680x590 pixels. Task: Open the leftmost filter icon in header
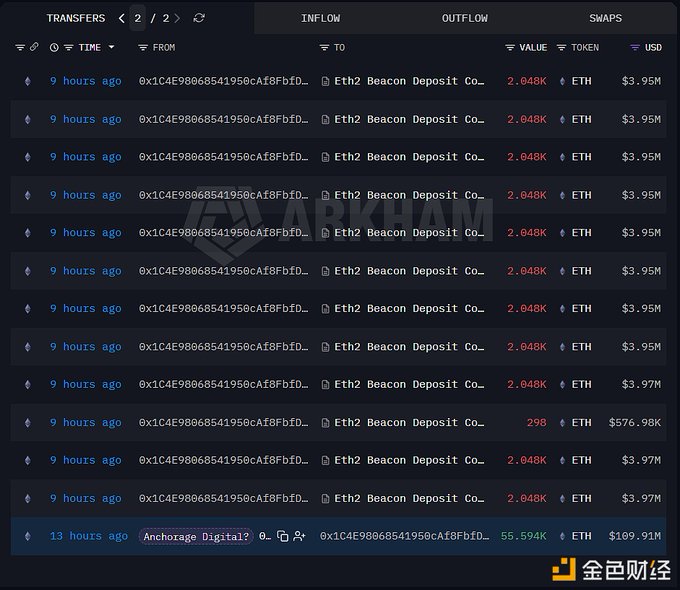[x=20, y=47]
